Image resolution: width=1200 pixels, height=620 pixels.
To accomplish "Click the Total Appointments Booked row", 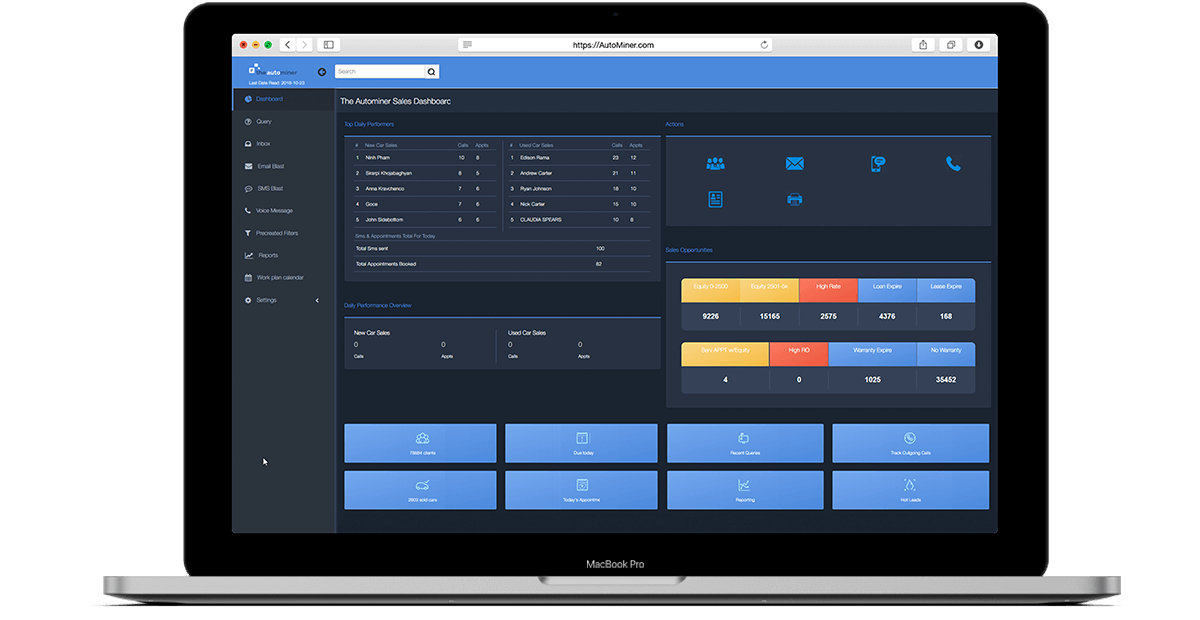I will tap(502, 264).
